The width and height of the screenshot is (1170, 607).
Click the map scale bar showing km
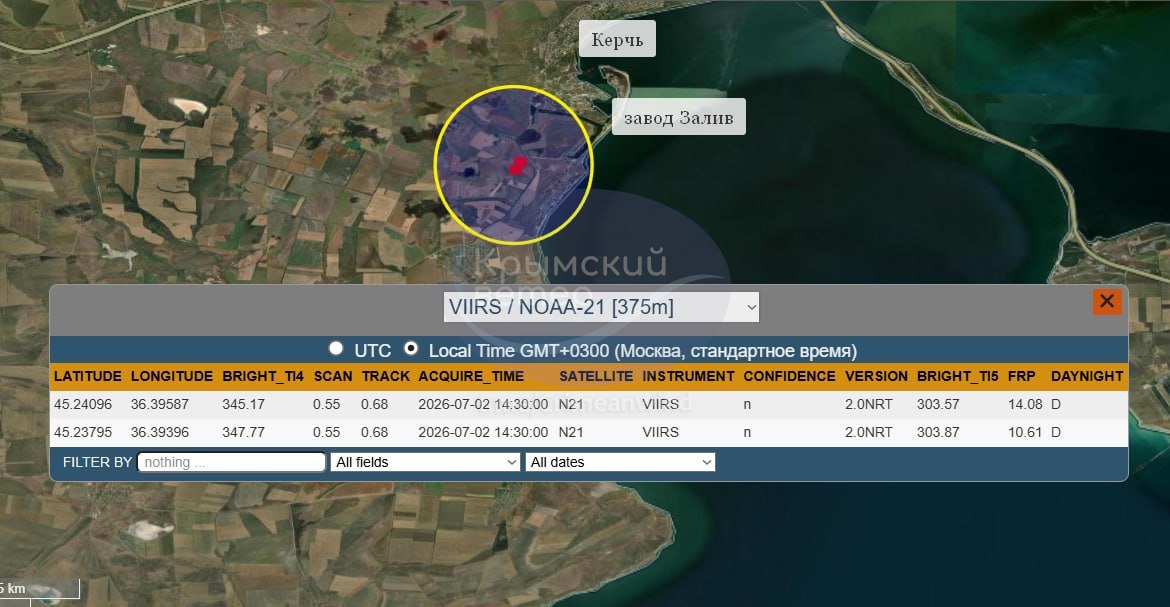(40, 589)
